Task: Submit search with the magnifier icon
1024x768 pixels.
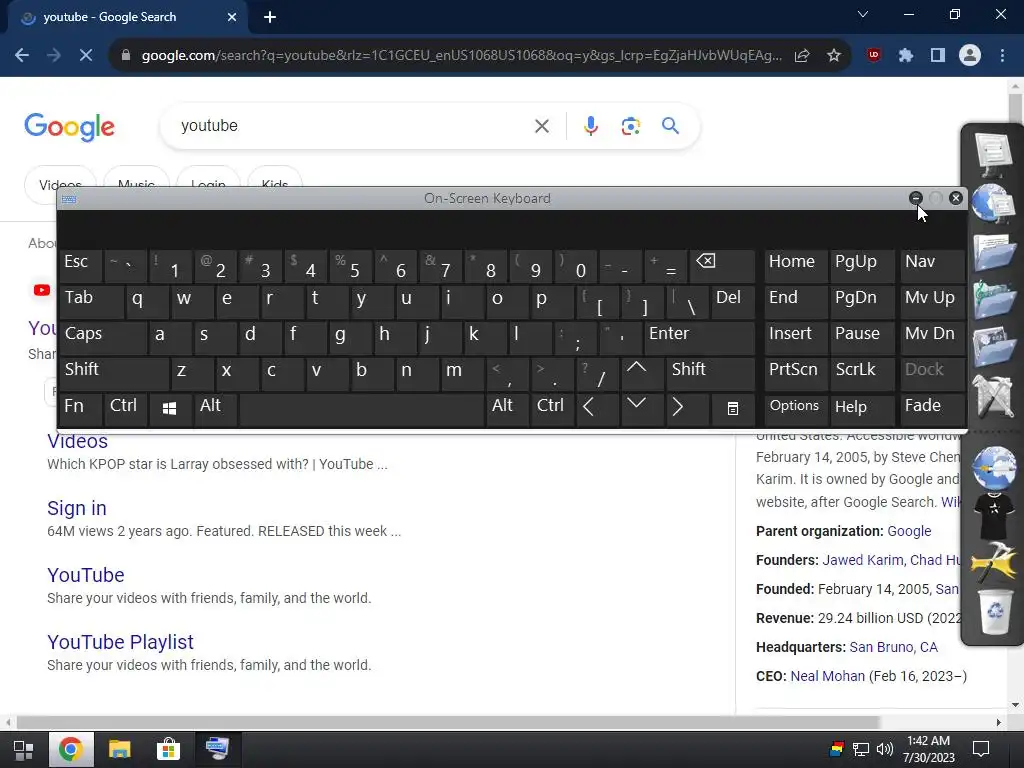Action: (671, 125)
